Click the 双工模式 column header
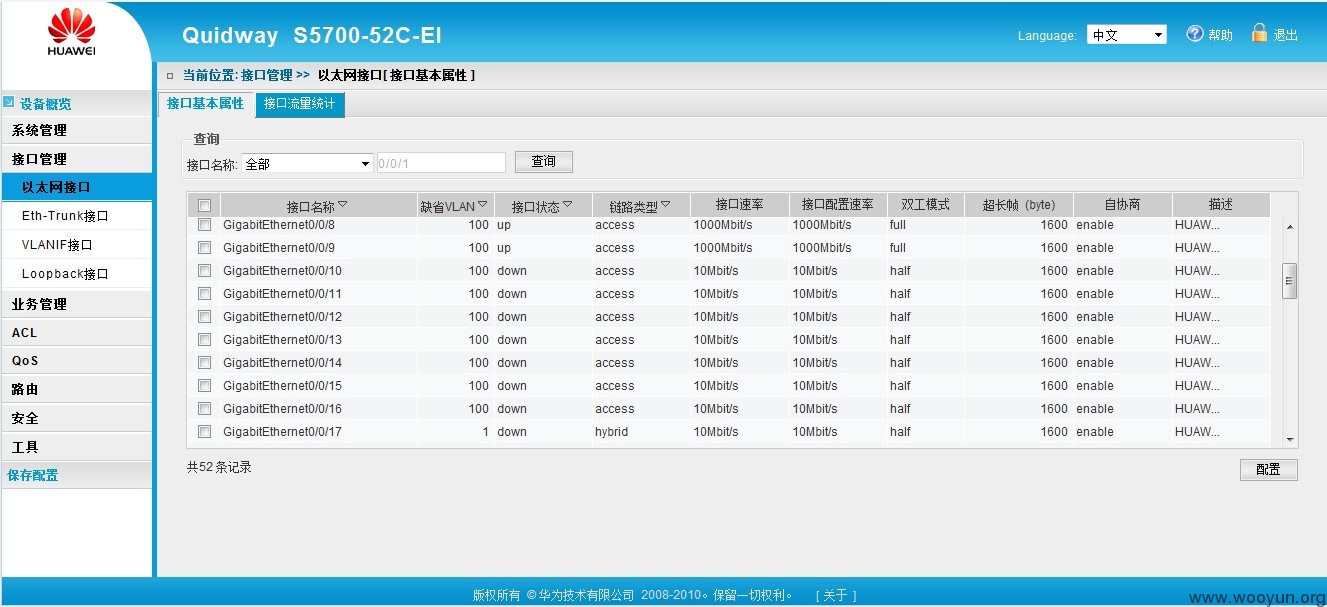Image resolution: width=1327 pixels, height=607 pixels. pos(925,205)
